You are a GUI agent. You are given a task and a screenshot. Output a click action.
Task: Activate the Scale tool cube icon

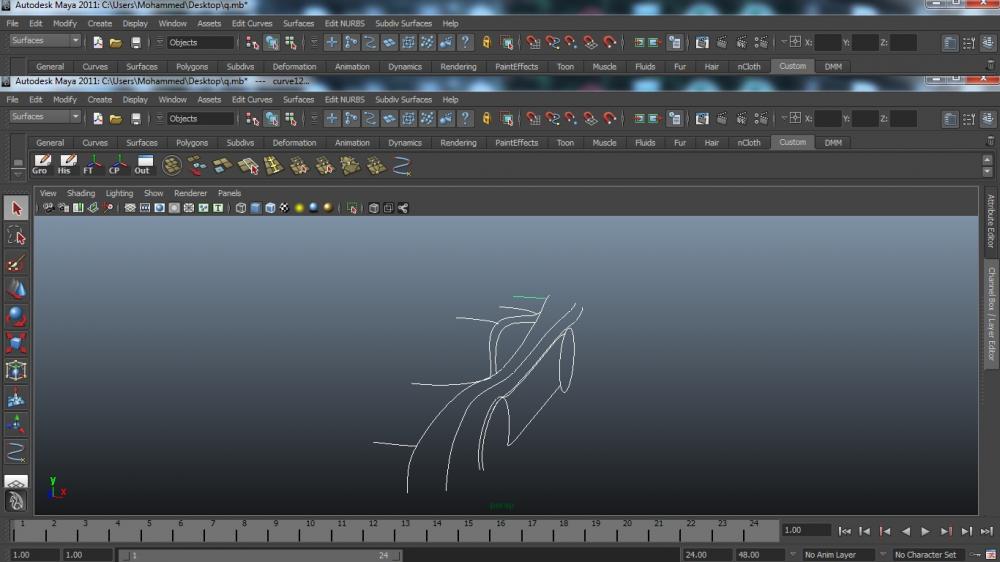coord(16,343)
